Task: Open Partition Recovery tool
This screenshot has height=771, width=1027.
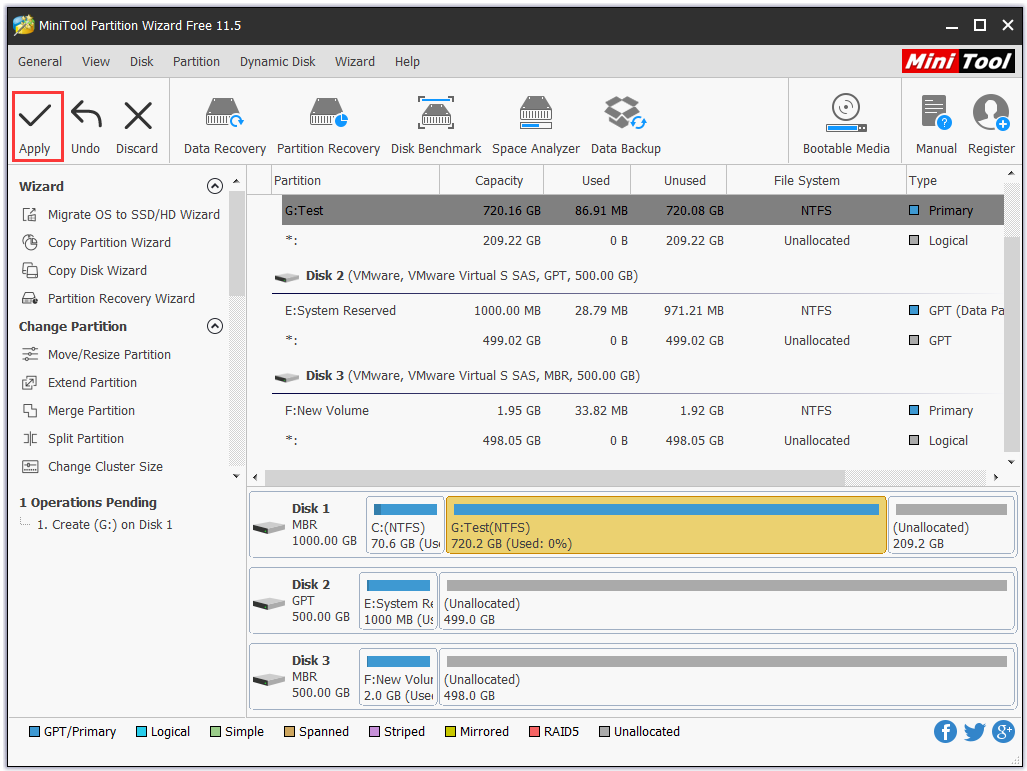Action: 328,126
